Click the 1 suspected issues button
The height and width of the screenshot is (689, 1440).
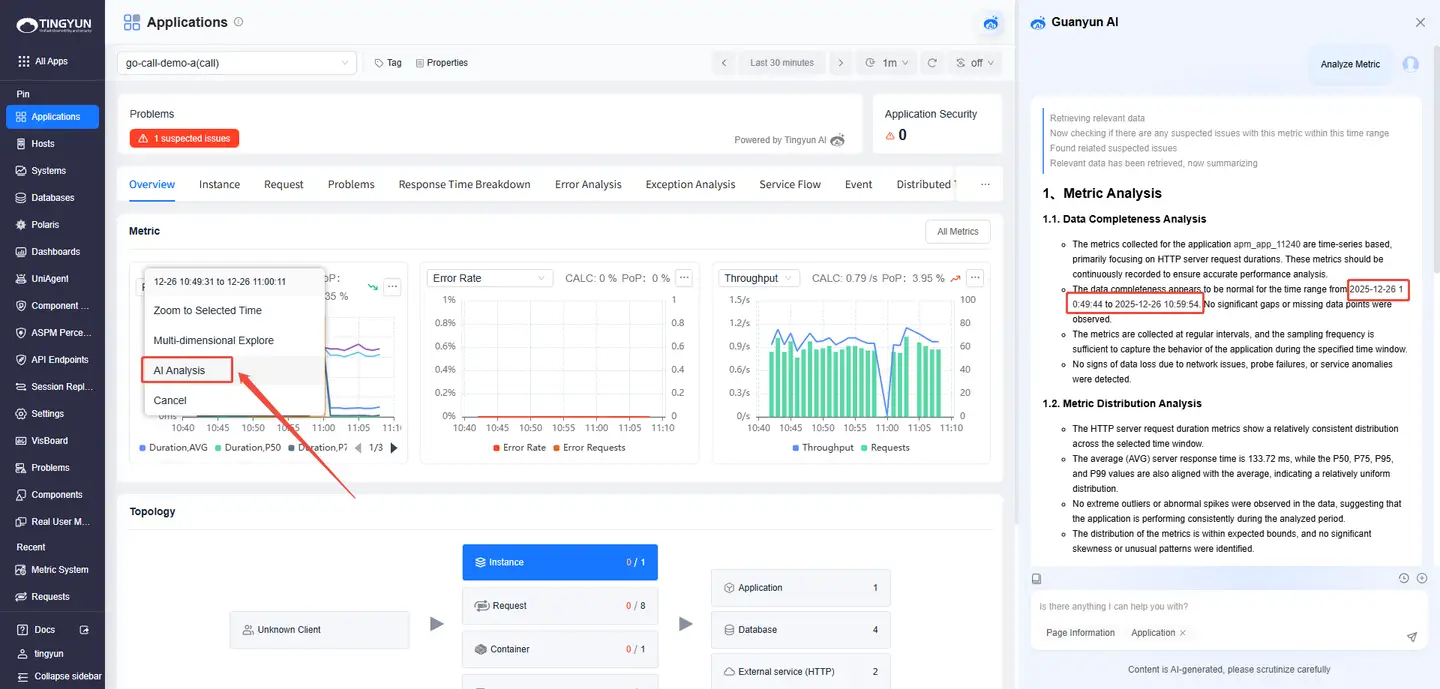(184, 139)
